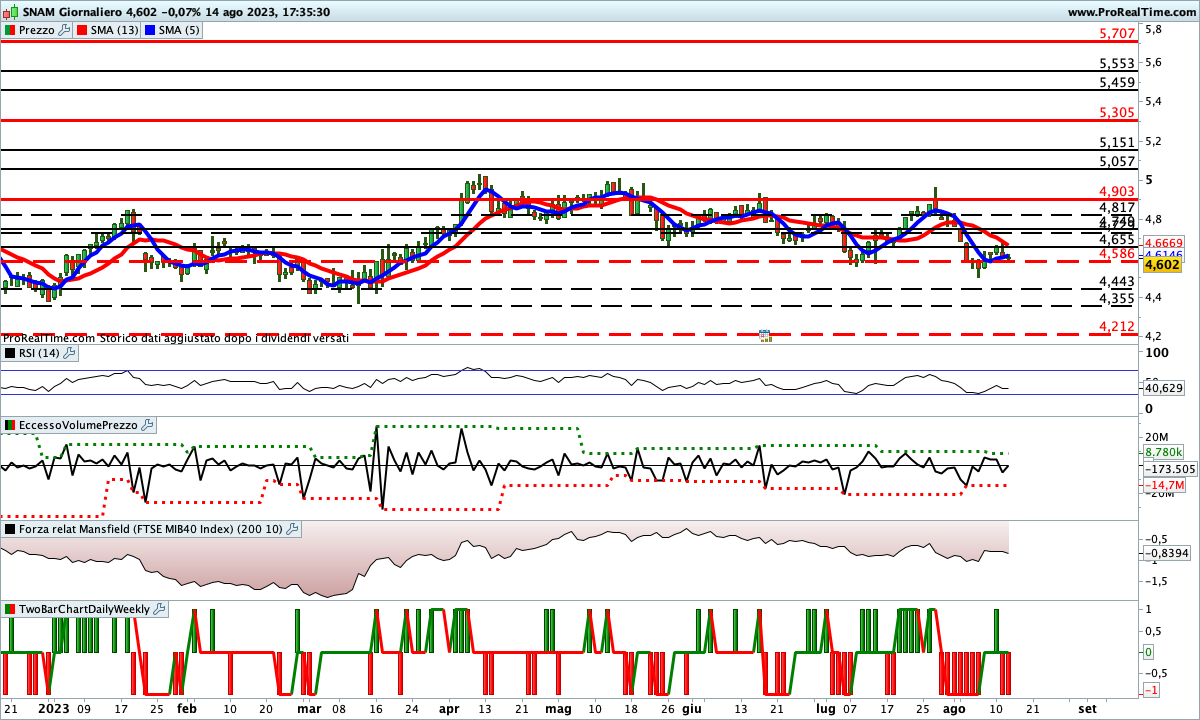Image resolution: width=1200 pixels, height=720 pixels.
Task: Click the volume value -173.505
Action: pyautogui.click(x=1169, y=468)
